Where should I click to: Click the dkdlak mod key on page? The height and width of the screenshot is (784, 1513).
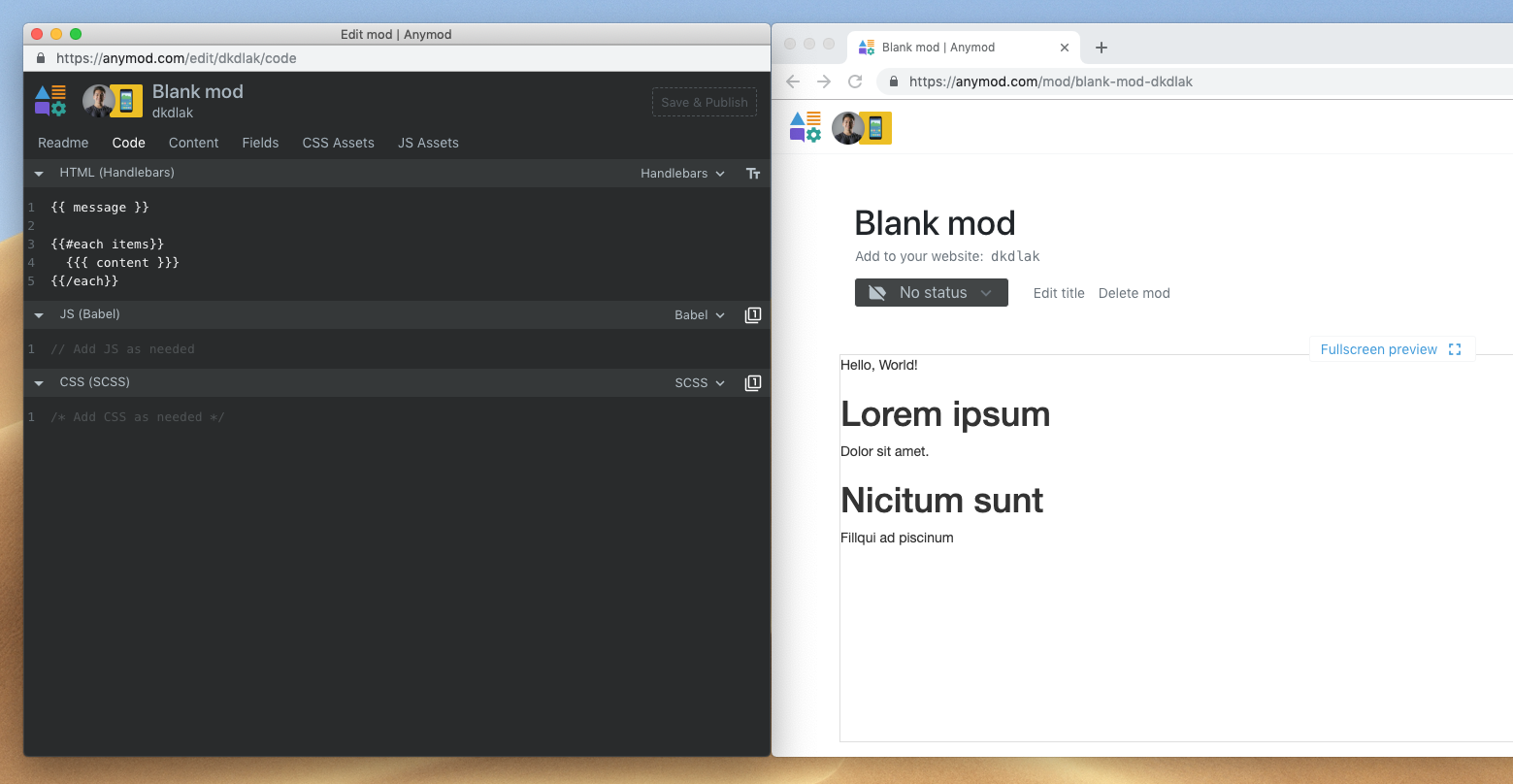[x=1015, y=257]
